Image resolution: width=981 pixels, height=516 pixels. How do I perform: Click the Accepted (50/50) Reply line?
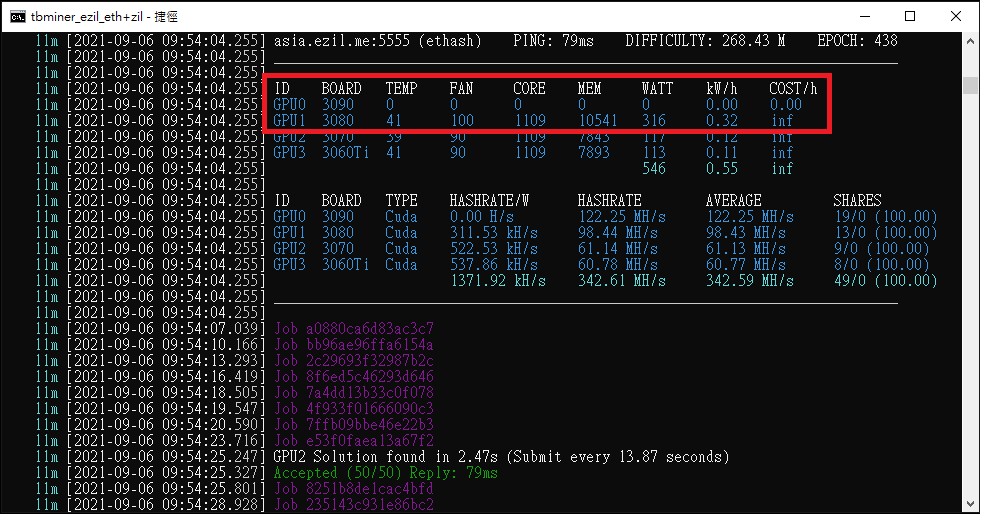pos(385,473)
